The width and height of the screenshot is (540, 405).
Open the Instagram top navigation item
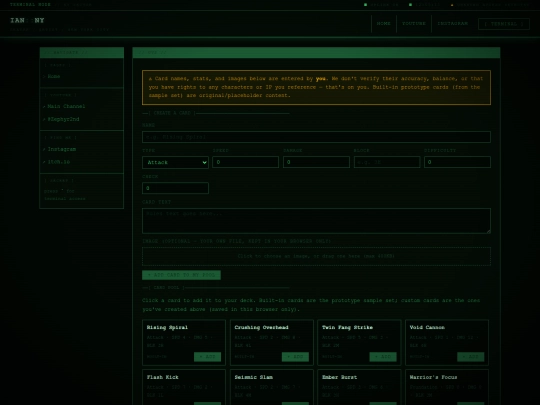[x=453, y=23]
